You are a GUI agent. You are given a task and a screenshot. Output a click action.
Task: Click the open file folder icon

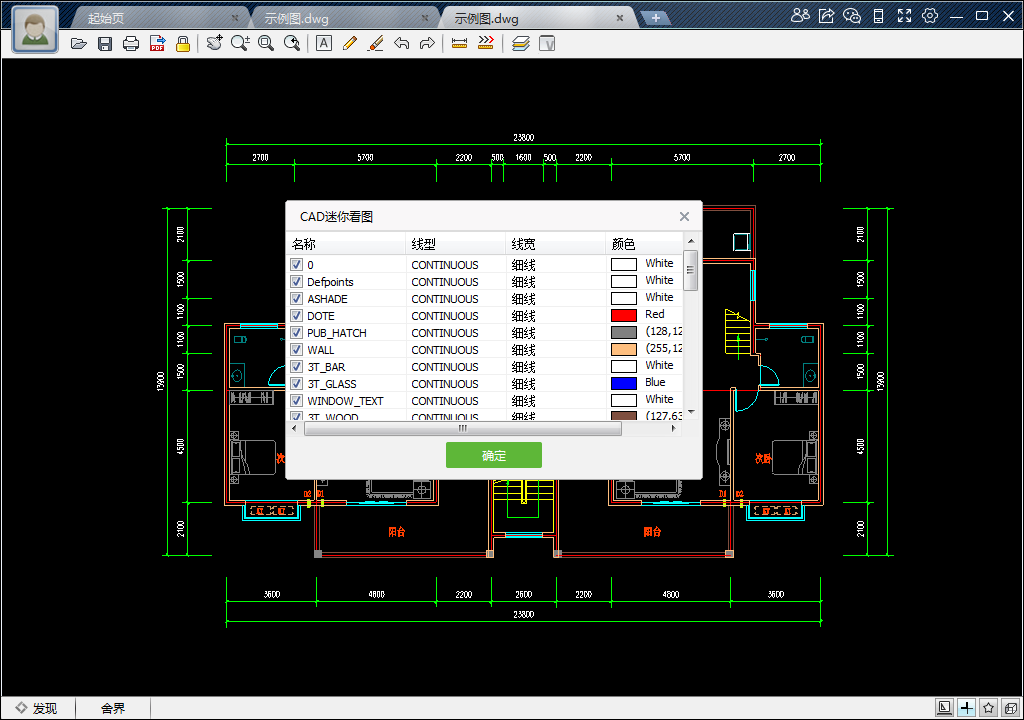click(x=79, y=43)
